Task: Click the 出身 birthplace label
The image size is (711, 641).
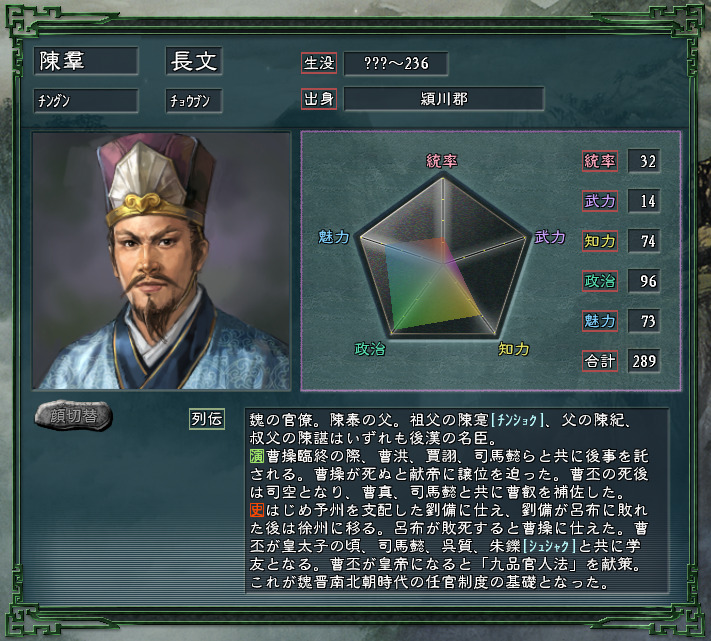Action: pos(319,99)
